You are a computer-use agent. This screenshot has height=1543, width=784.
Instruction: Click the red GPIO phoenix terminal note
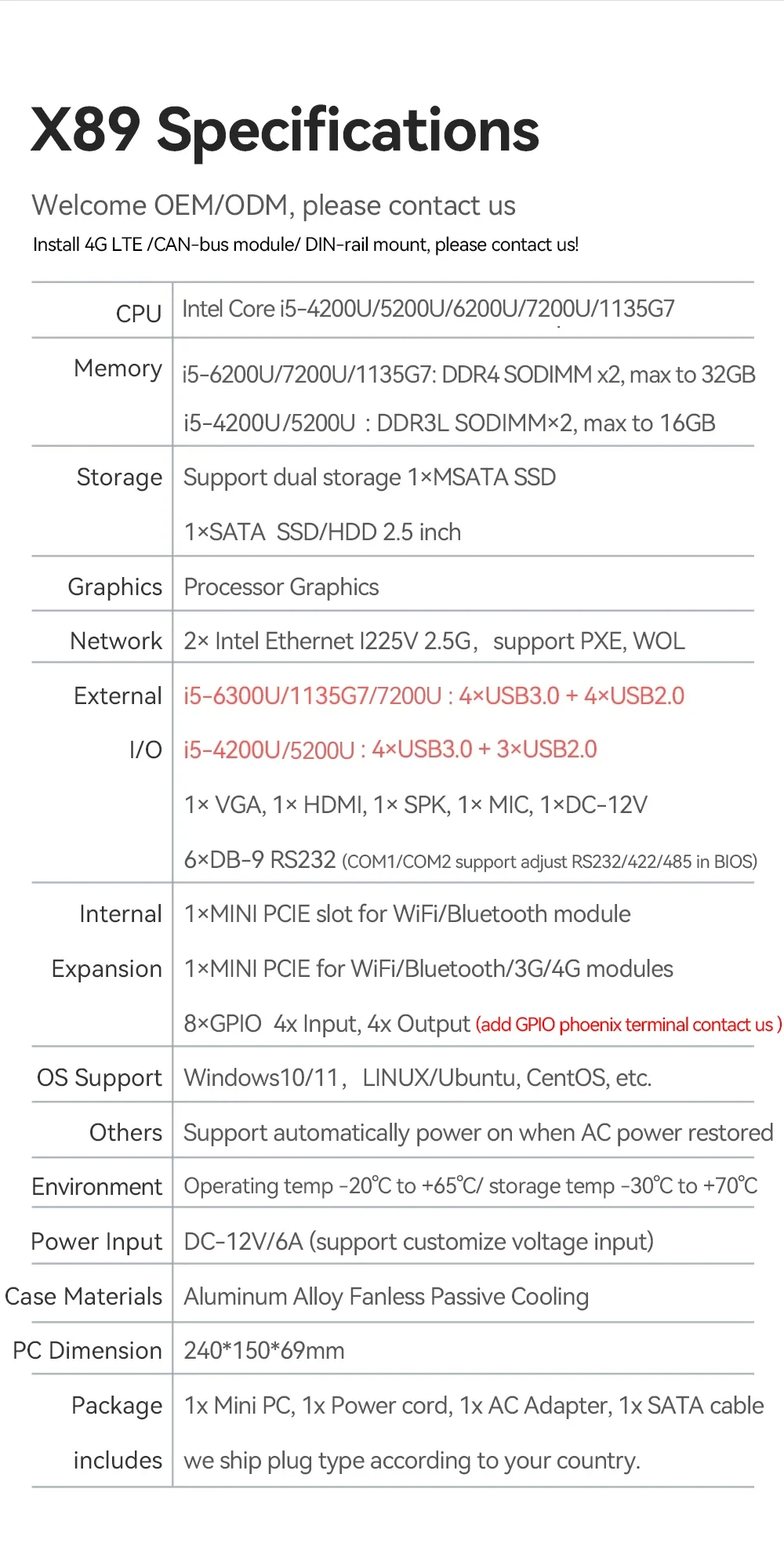(629, 1025)
